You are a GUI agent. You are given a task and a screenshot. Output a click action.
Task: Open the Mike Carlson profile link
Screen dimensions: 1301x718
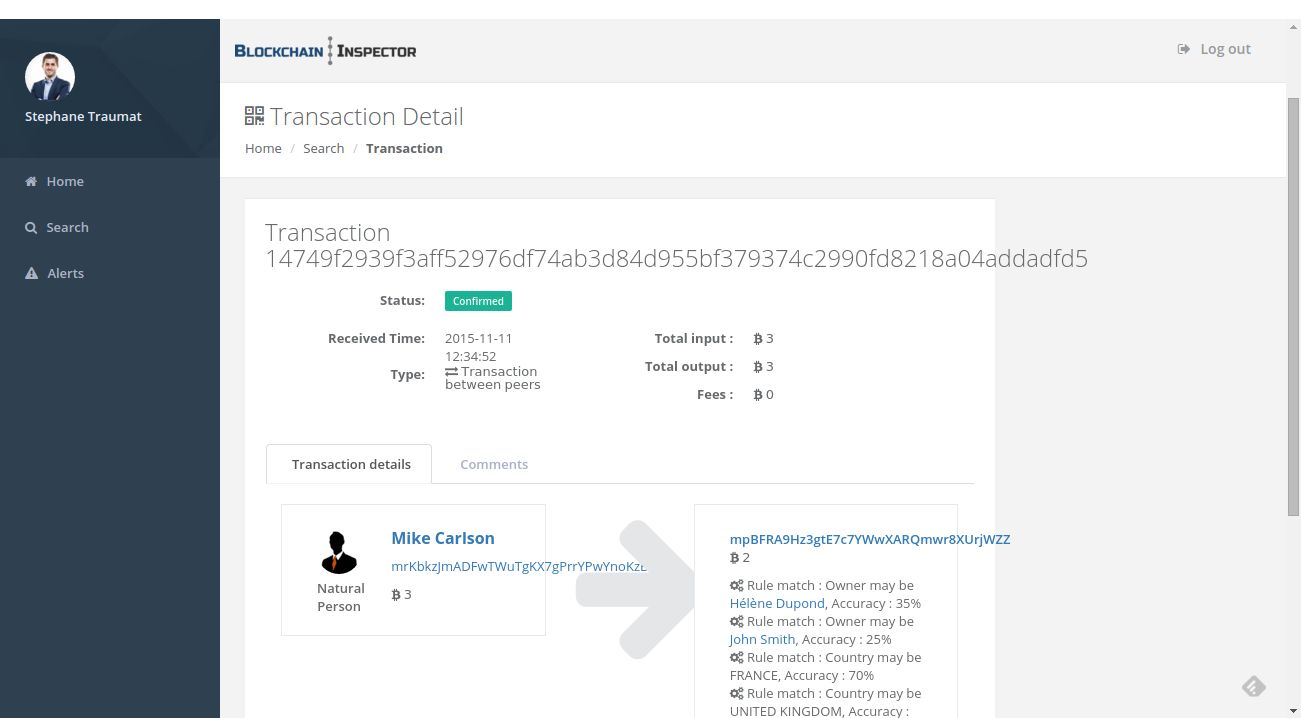(x=443, y=538)
